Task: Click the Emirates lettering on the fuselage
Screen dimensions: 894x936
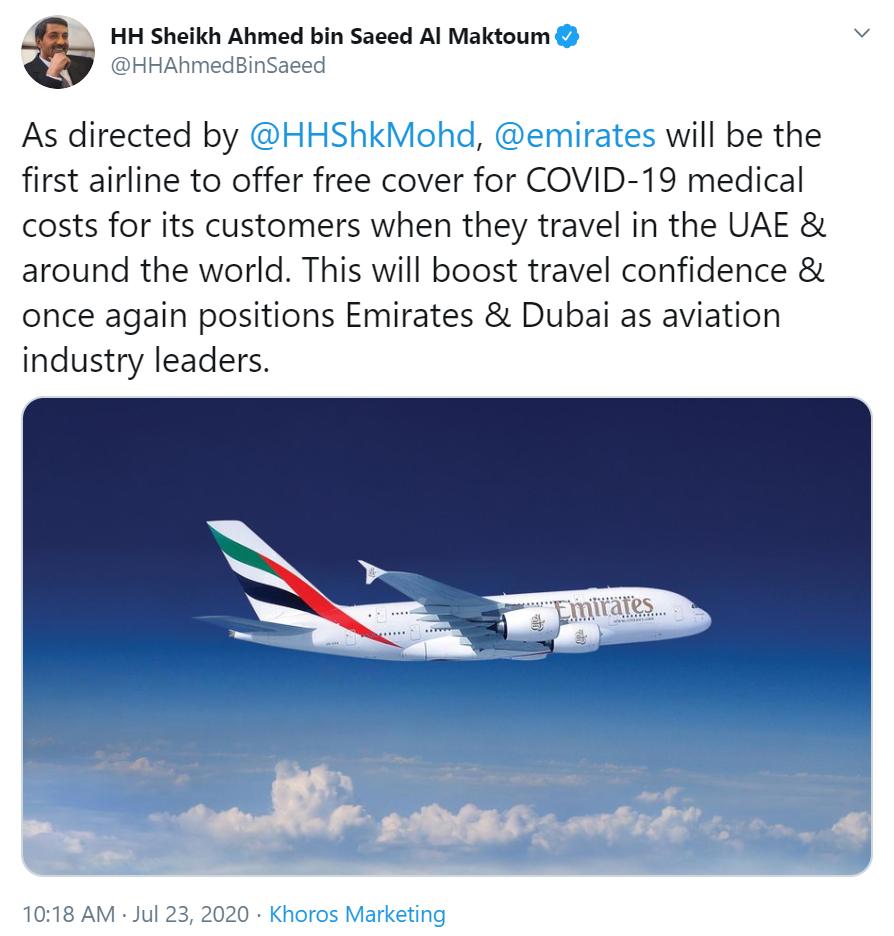Action: pyautogui.click(x=604, y=606)
